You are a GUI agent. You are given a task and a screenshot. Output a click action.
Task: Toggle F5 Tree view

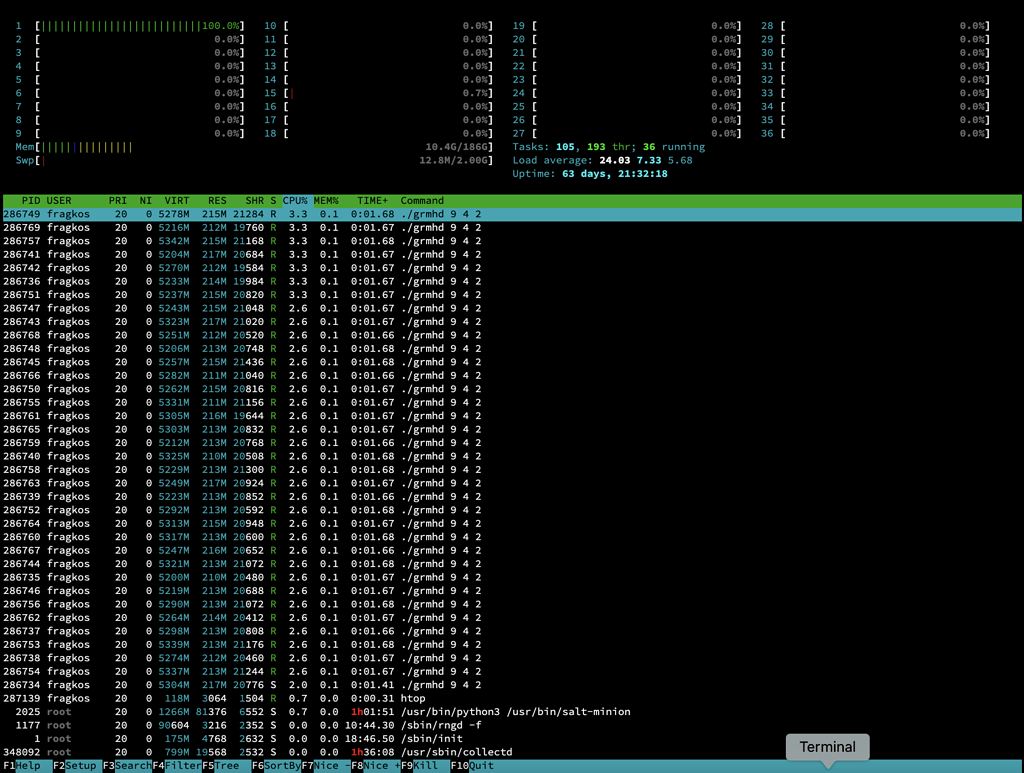[221, 766]
